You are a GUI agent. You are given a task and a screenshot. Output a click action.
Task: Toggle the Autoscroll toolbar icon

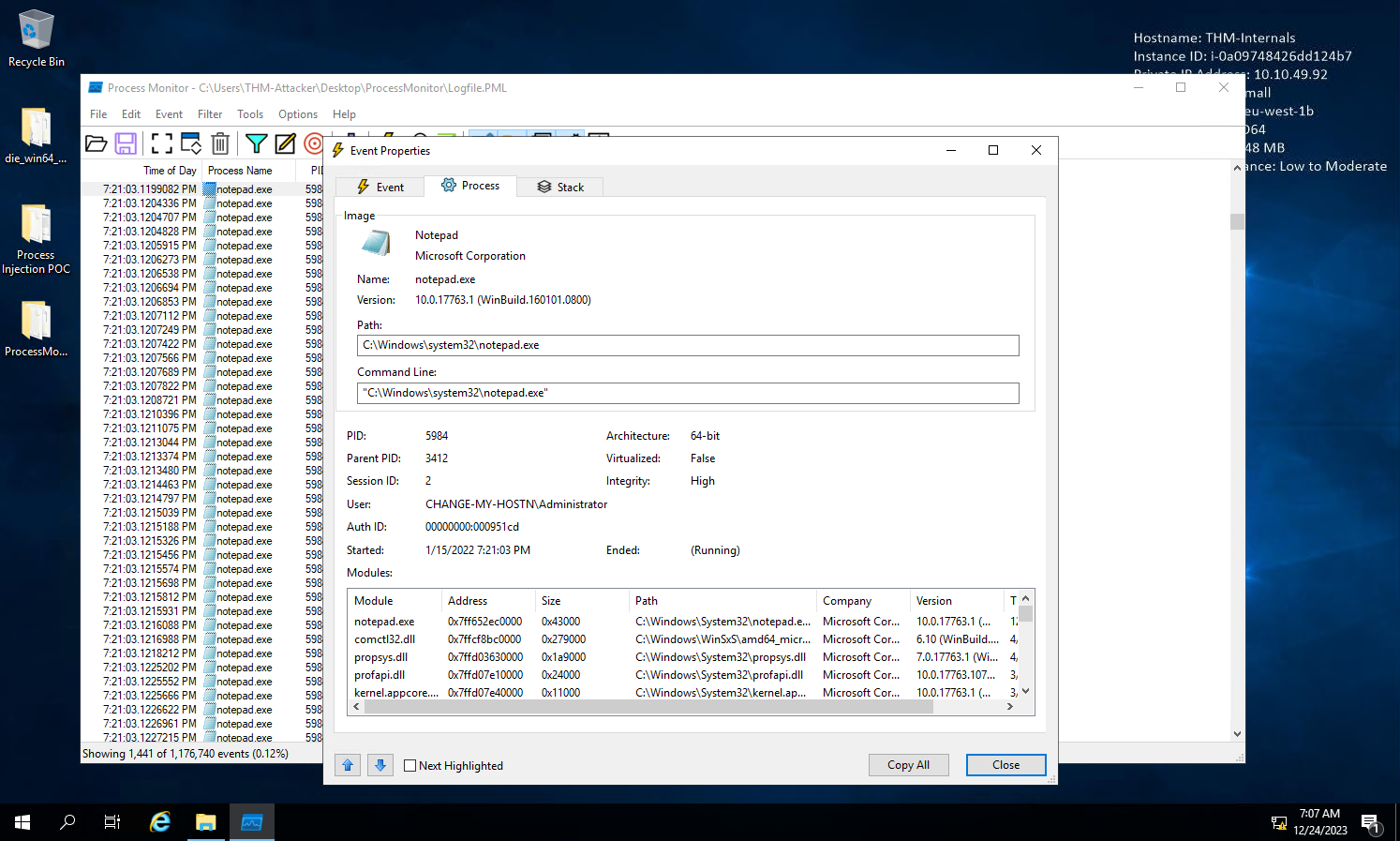click(191, 143)
